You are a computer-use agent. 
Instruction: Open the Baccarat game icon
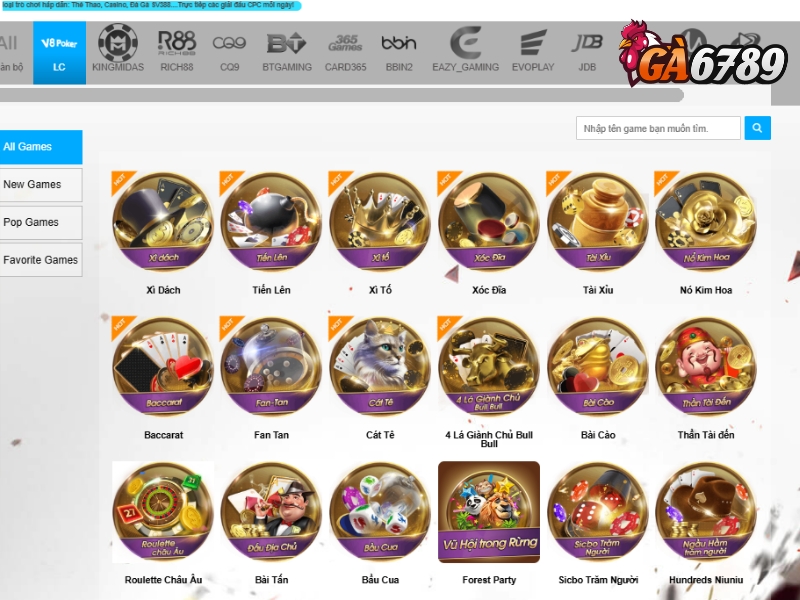point(163,367)
